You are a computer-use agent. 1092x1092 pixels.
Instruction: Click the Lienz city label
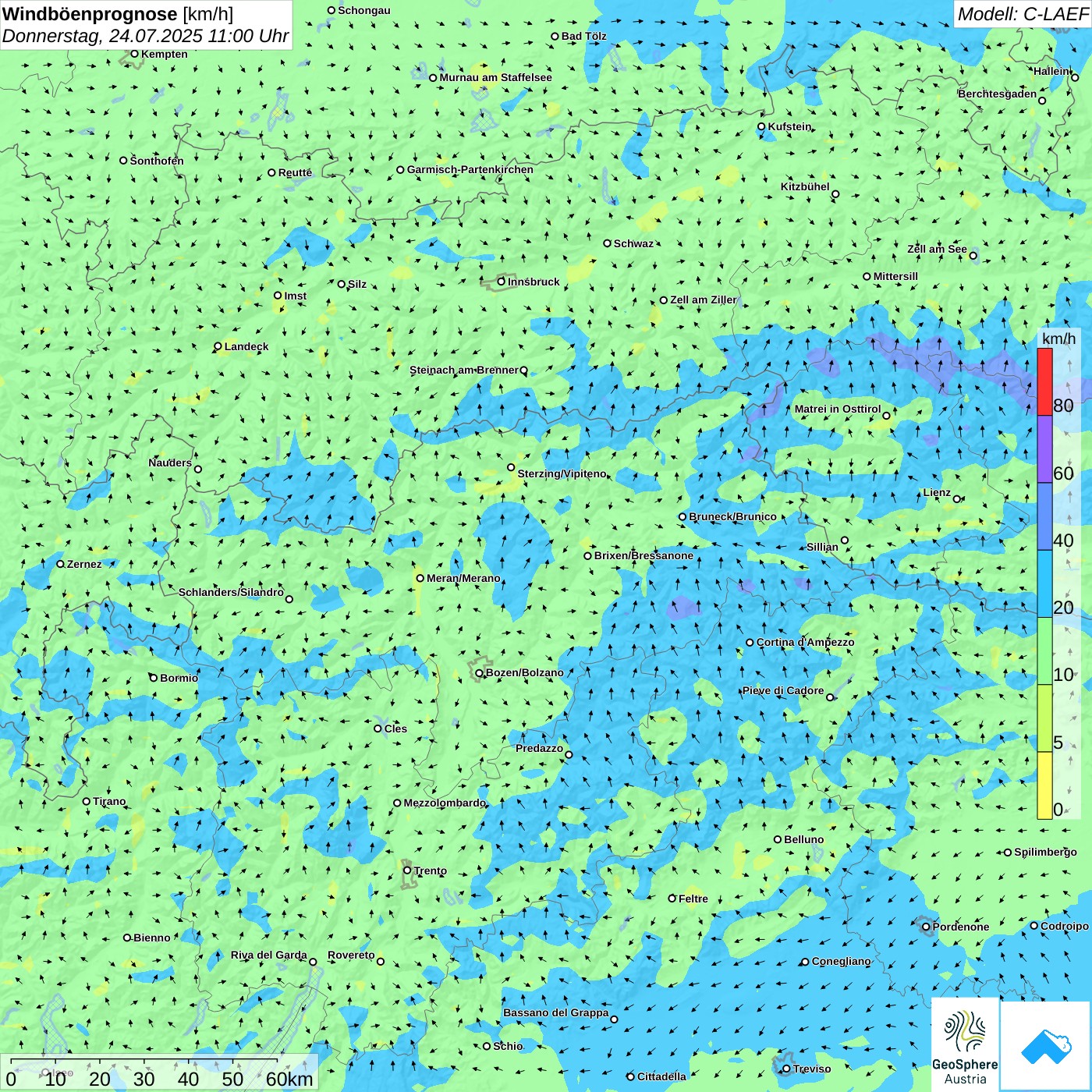click(x=937, y=492)
